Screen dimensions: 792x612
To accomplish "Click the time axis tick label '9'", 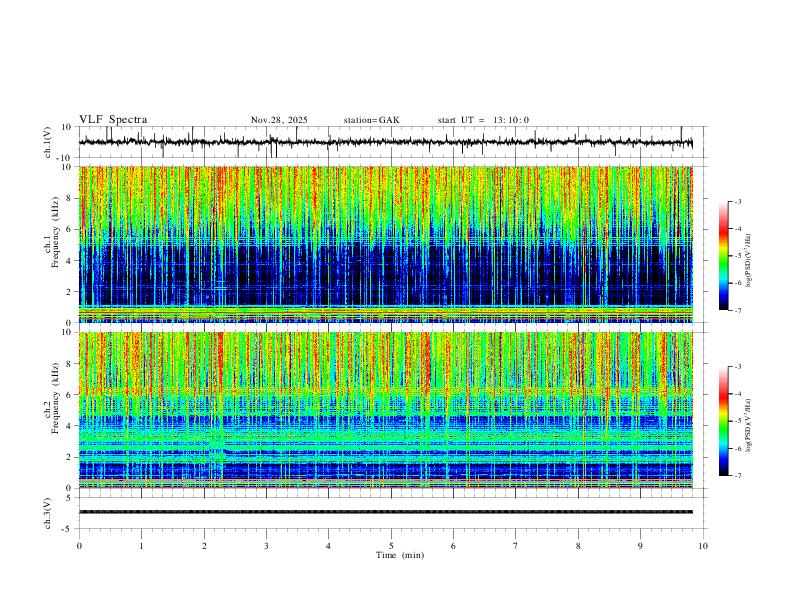I will 640,546.
